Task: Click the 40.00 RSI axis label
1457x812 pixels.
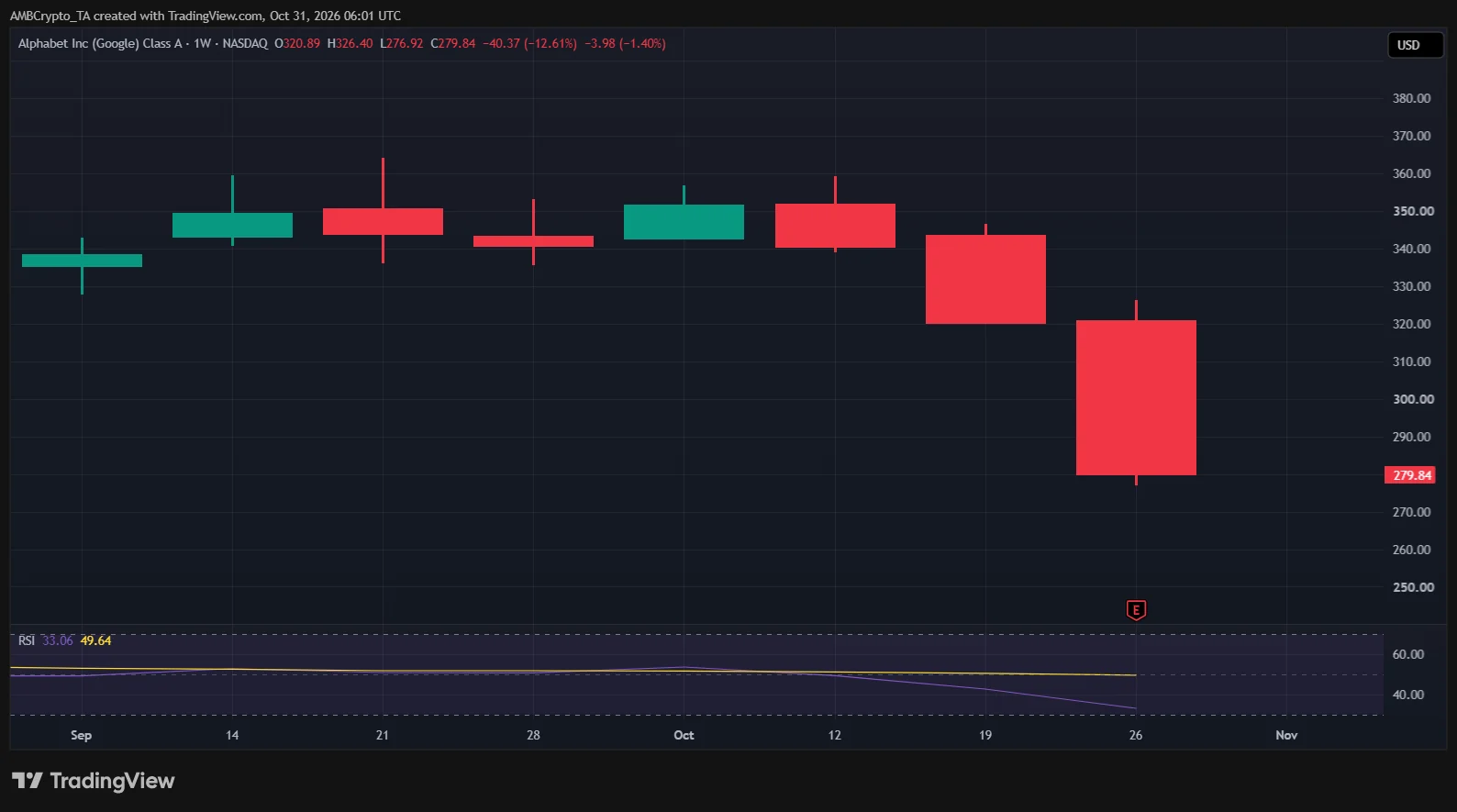Action: pyautogui.click(x=1408, y=695)
